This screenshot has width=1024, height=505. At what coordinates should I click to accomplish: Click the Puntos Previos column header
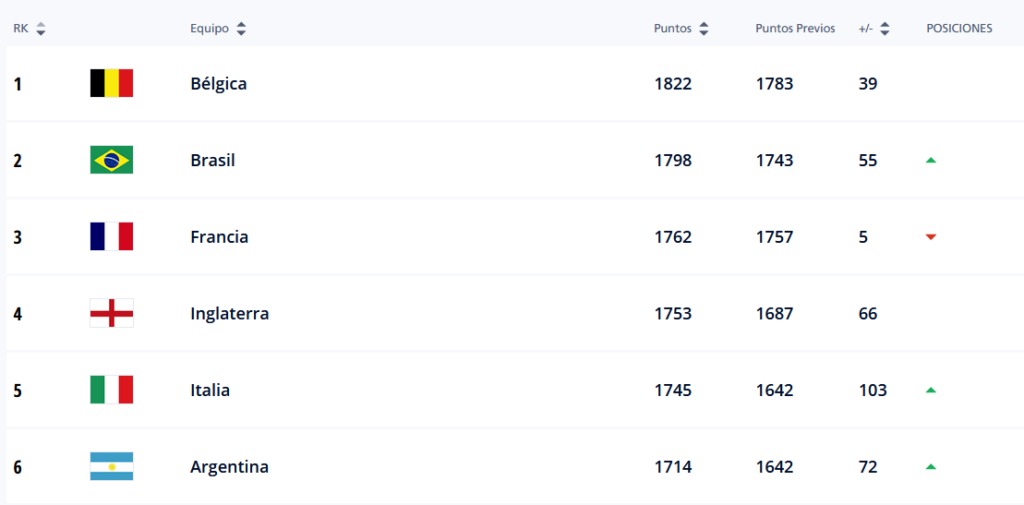[795, 29]
